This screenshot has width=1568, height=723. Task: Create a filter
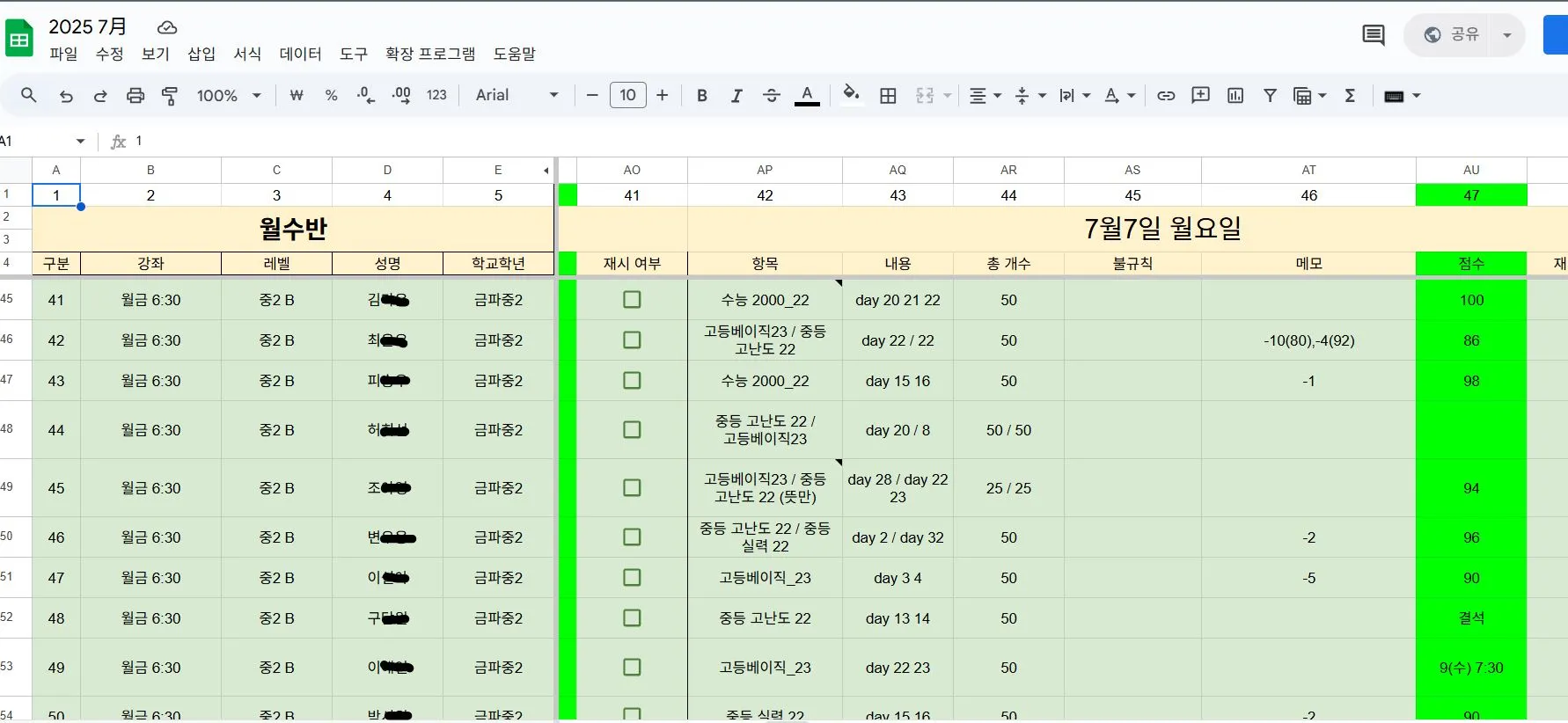[x=1270, y=95]
